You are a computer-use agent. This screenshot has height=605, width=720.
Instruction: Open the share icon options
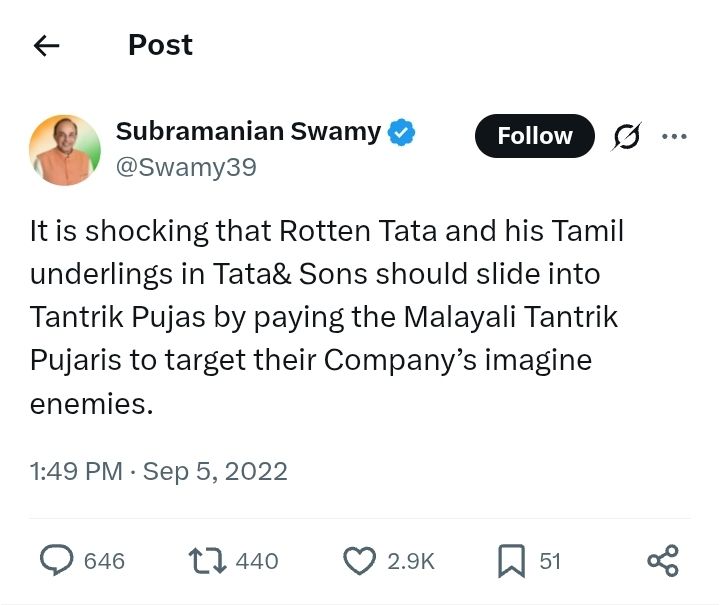(x=663, y=561)
